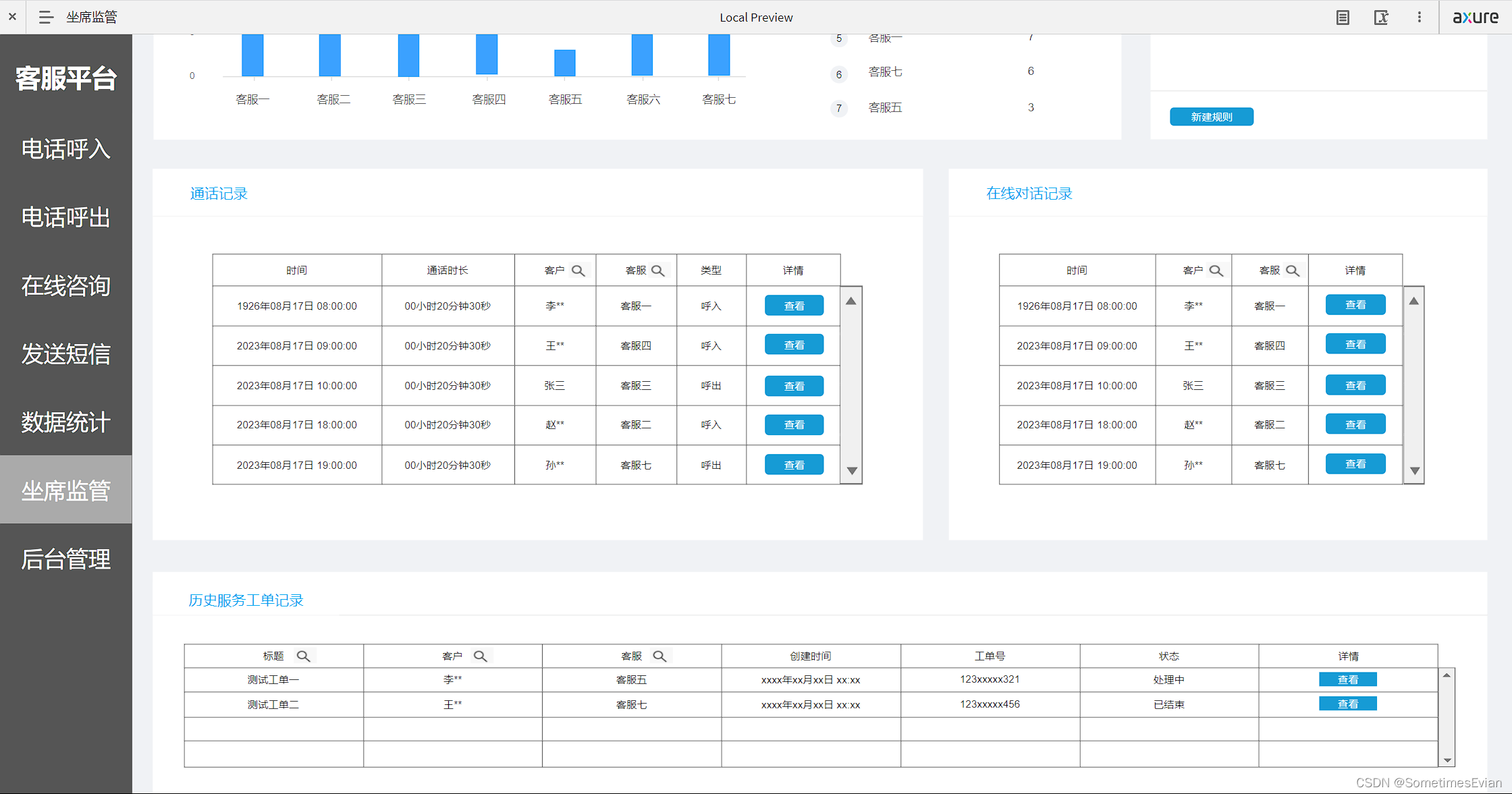The height and width of the screenshot is (794, 1512).
Task: Click search icon beside 客服 in 通话记录 table
Action: coord(658,271)
